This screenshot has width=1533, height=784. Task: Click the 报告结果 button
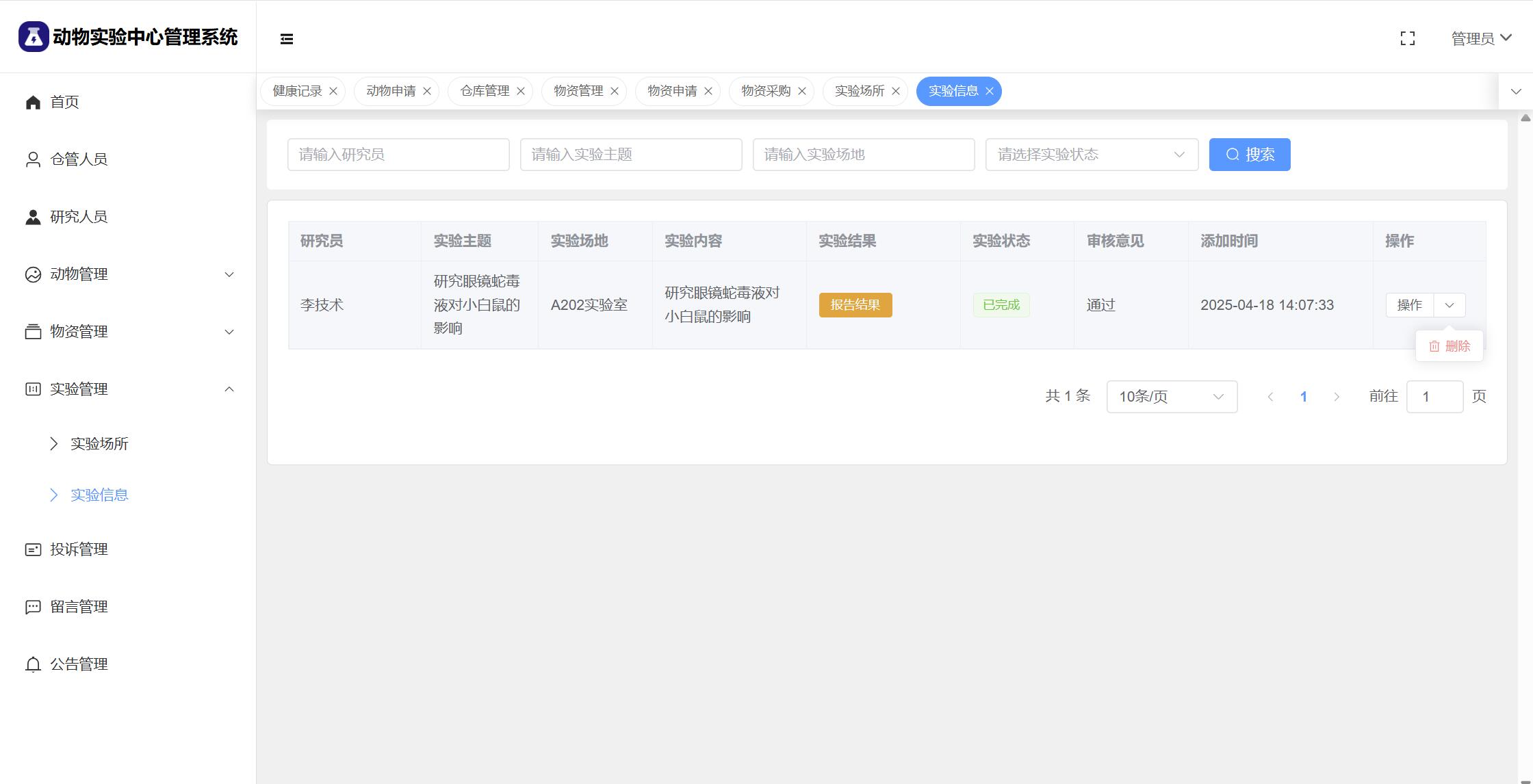click(x=855, y=305)
